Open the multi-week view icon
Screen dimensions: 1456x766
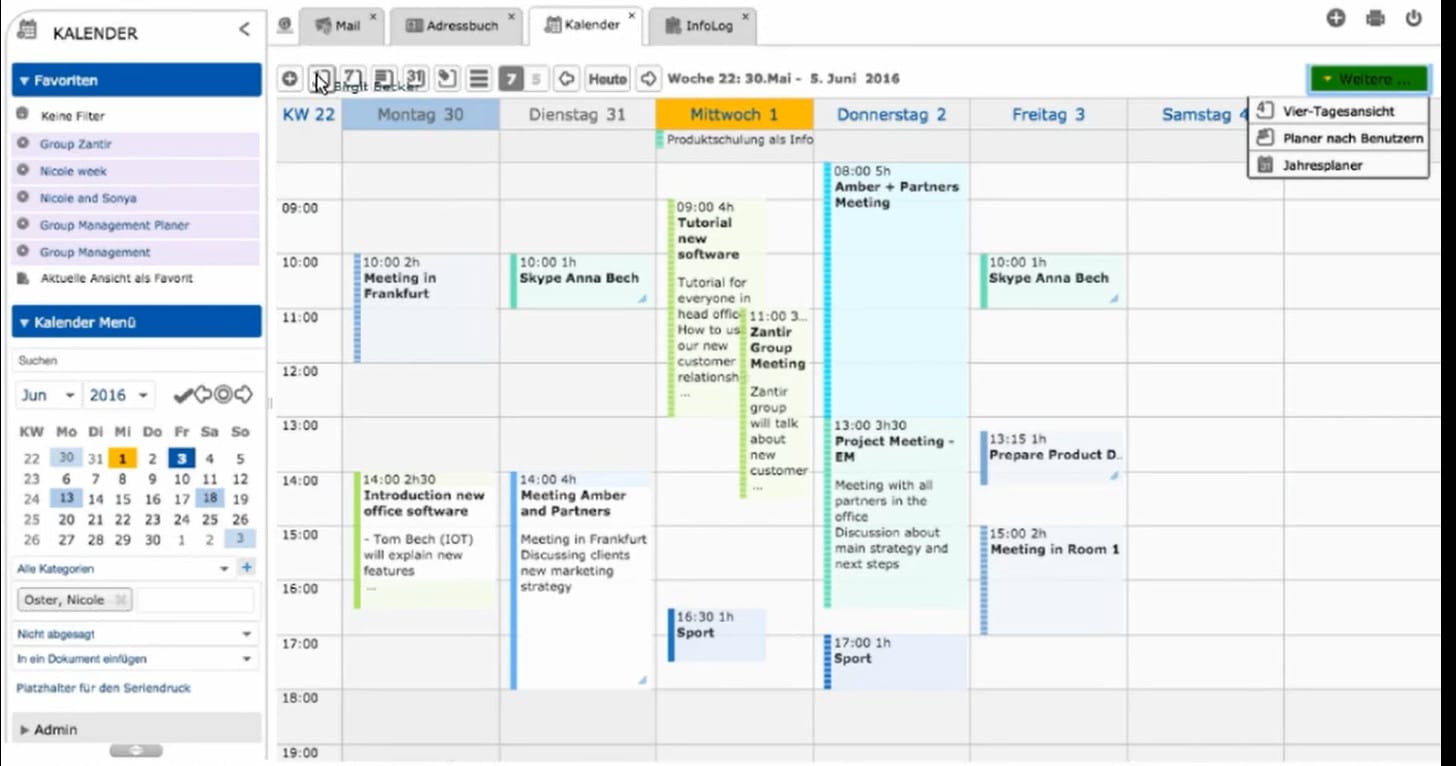click(384, 78)
